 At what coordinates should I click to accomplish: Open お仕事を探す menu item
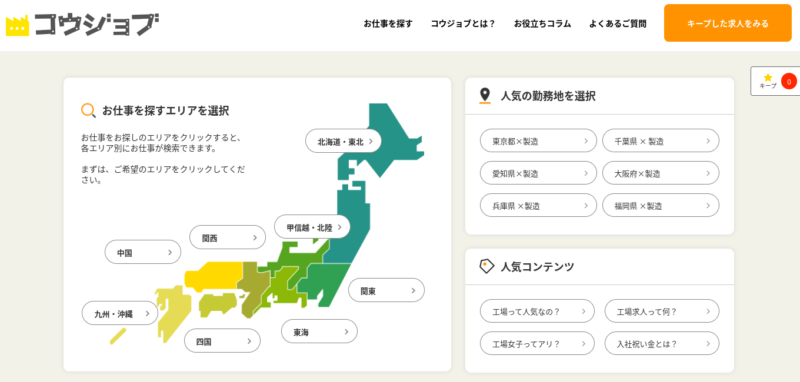point(388,23)
